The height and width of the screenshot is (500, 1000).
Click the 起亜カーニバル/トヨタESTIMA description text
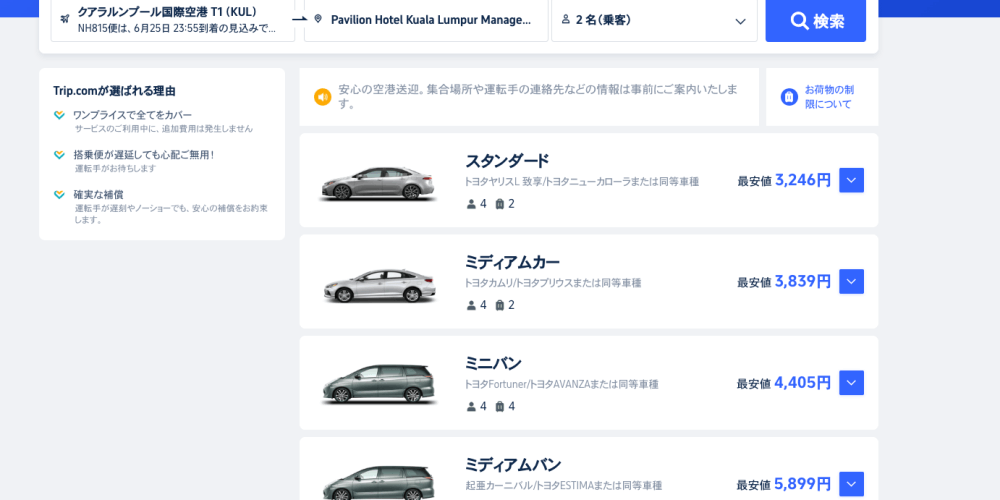coord(563,486)
